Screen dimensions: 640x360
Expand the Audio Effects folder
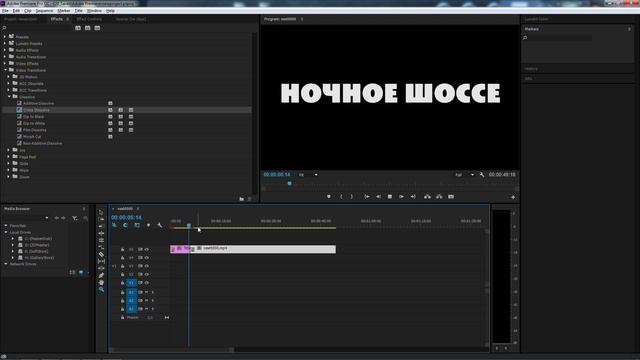point(5,50)
